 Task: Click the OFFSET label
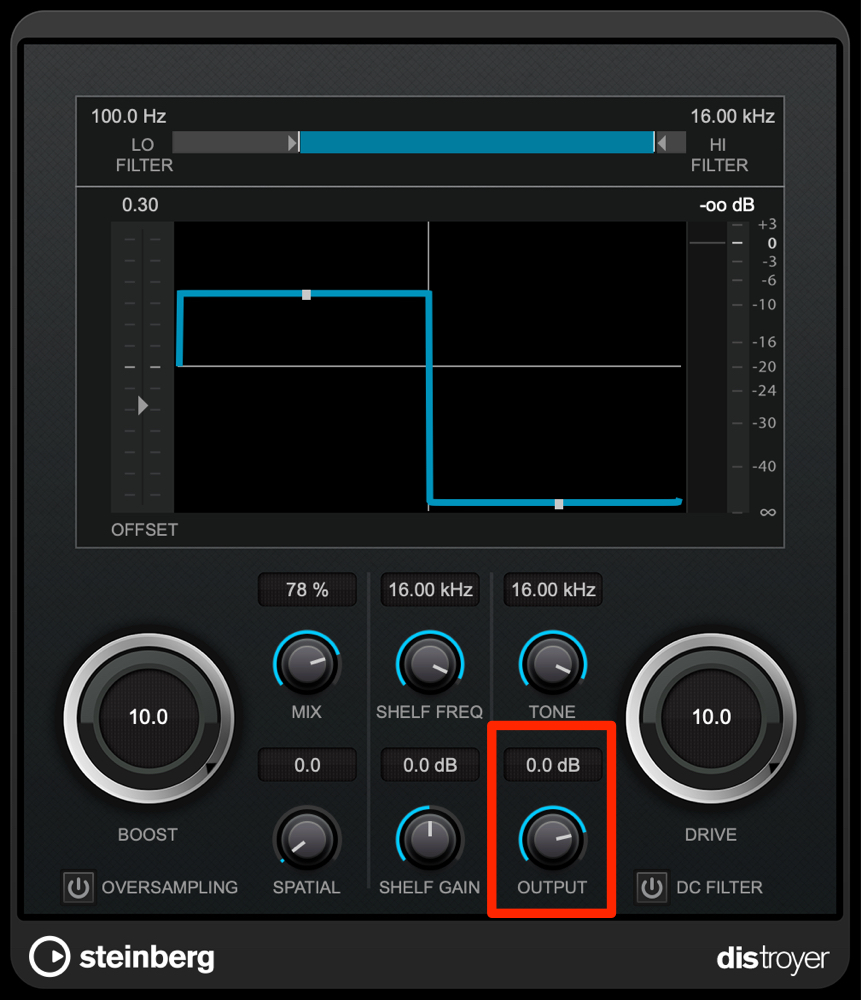pyautogui.click(x=144, y=529)
